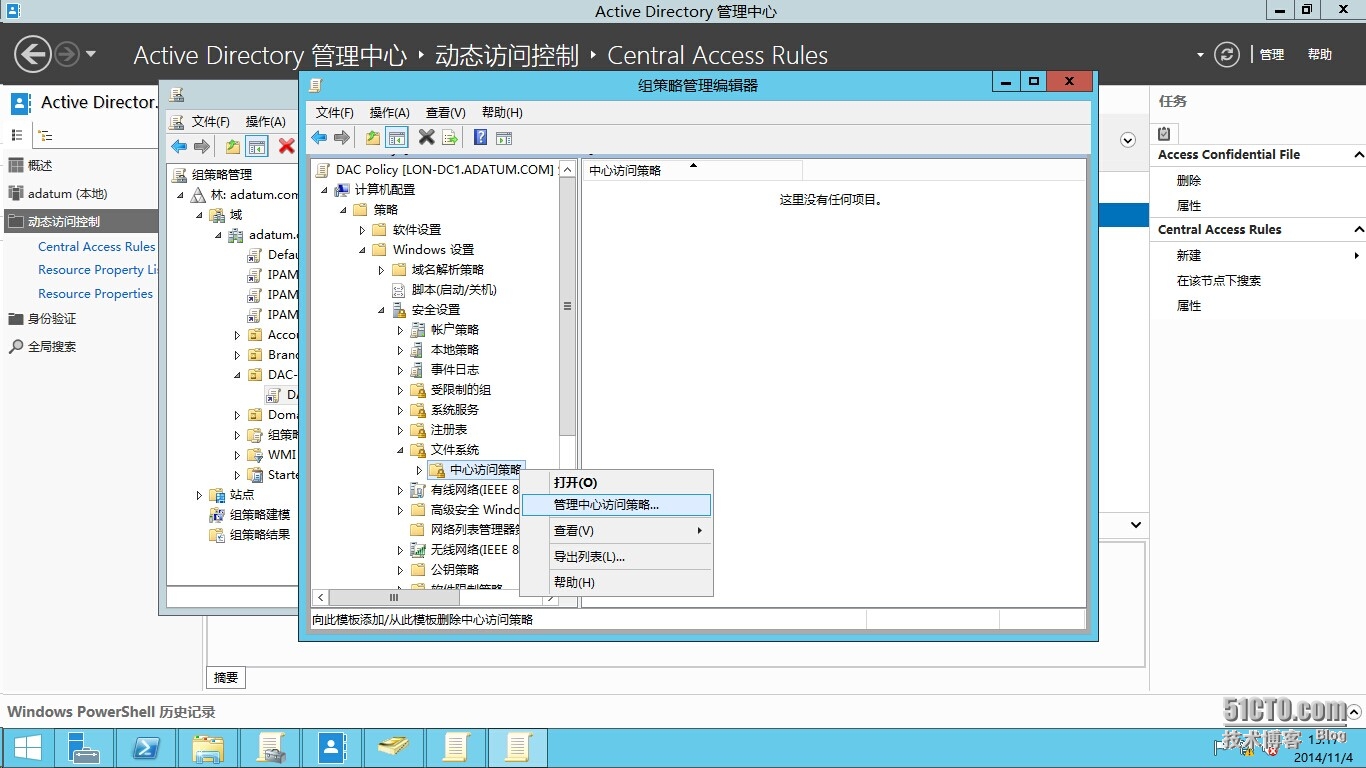Click 摘要 tab at bottom
This screenshot has height=768, width=1366.
pos(226,678)
